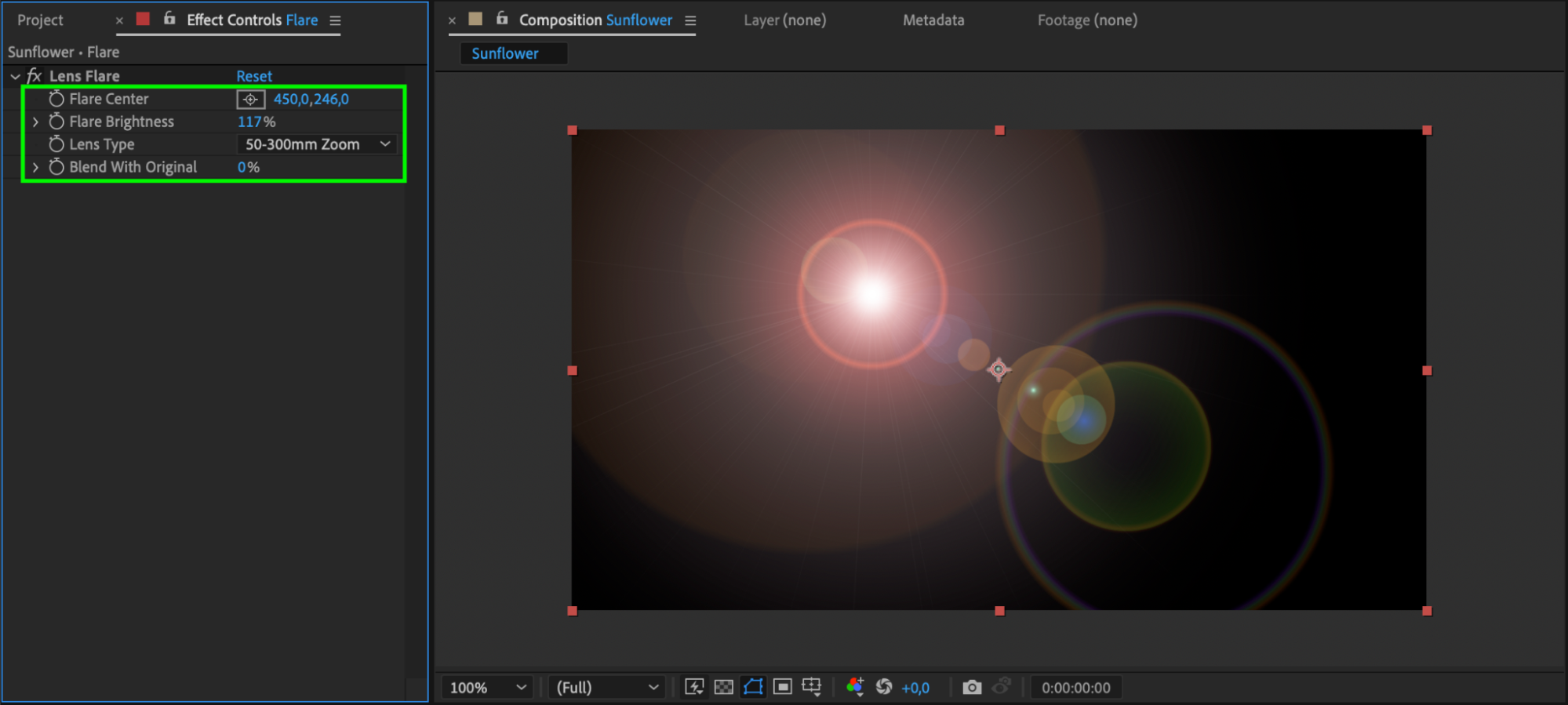Click the Flare Center crosshair picker
1568x705 pixels.
[250, 99]
